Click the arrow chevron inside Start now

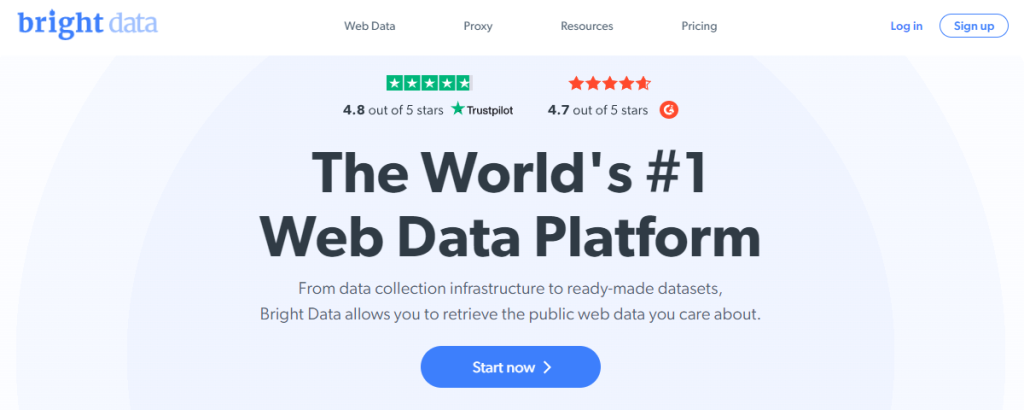[547, 367]
